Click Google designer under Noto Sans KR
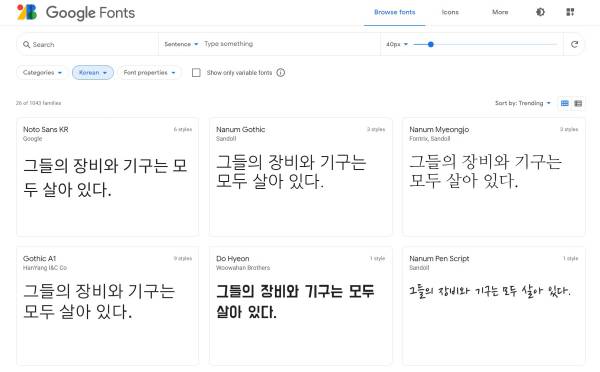This screenshot has height=372, width=600. 32,139
